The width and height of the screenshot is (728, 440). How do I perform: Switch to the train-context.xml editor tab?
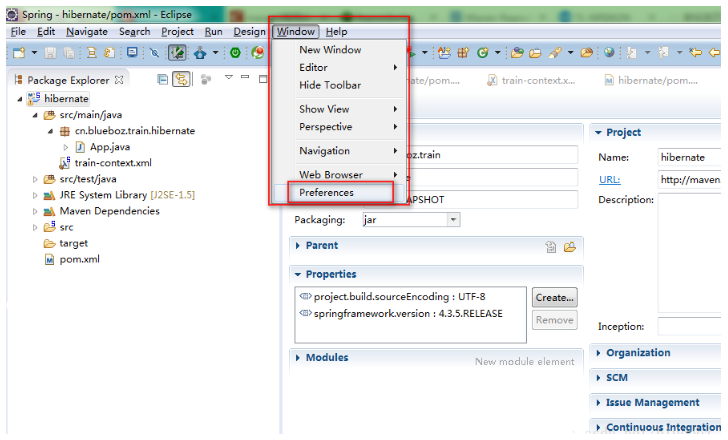[536, 80]
